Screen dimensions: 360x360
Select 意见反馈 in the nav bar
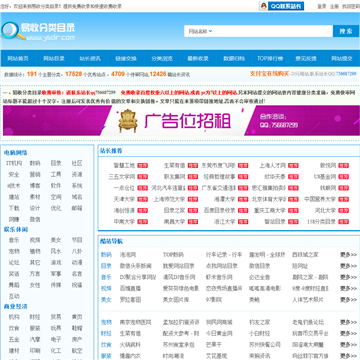pos(306,59)
